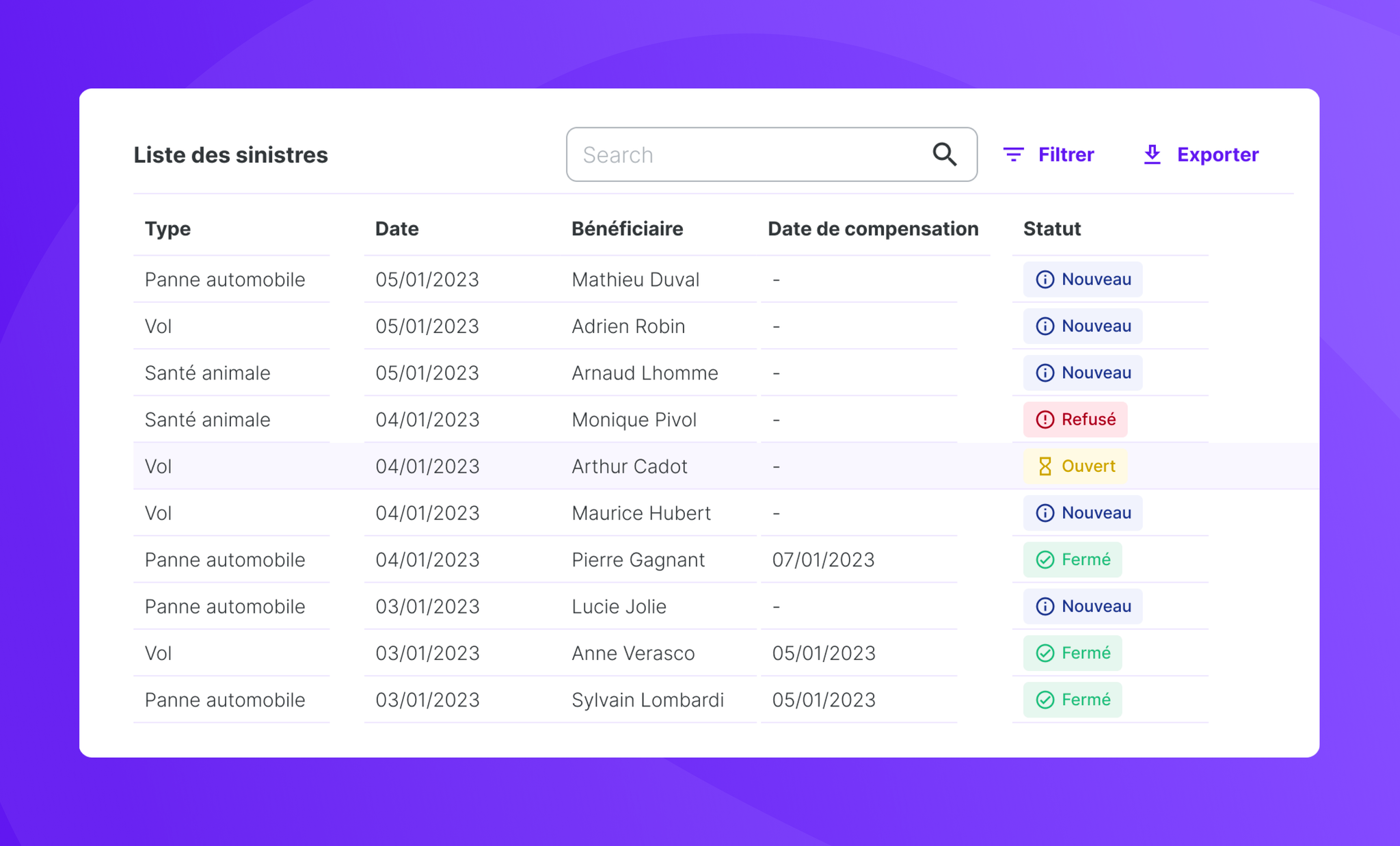This screenshot has height=846, width=1400.
Task: Sort by the Date column header
Action: tap(396, 229)
